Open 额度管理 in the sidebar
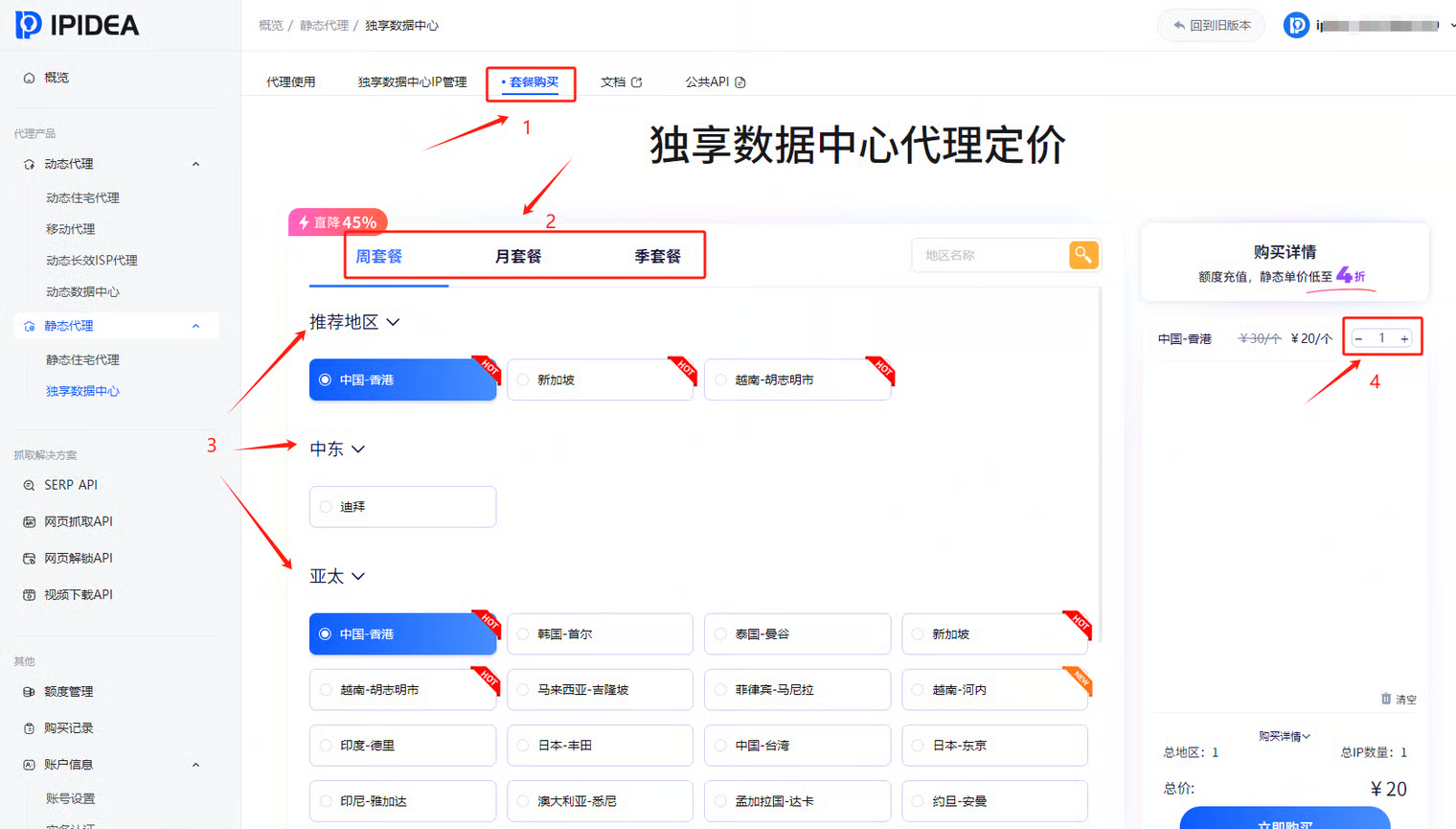Screen dimensions: 1456x829 [x=68, y=691]
